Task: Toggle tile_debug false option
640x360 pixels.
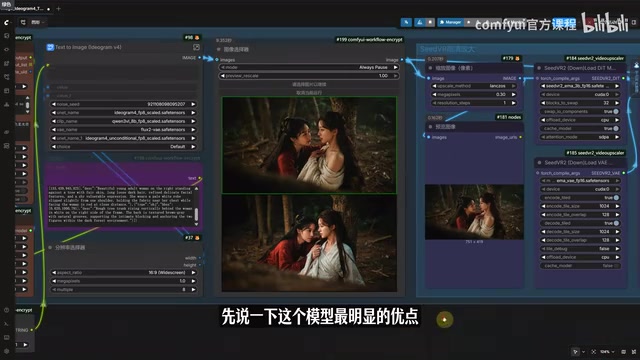Action: click(580, 249)
